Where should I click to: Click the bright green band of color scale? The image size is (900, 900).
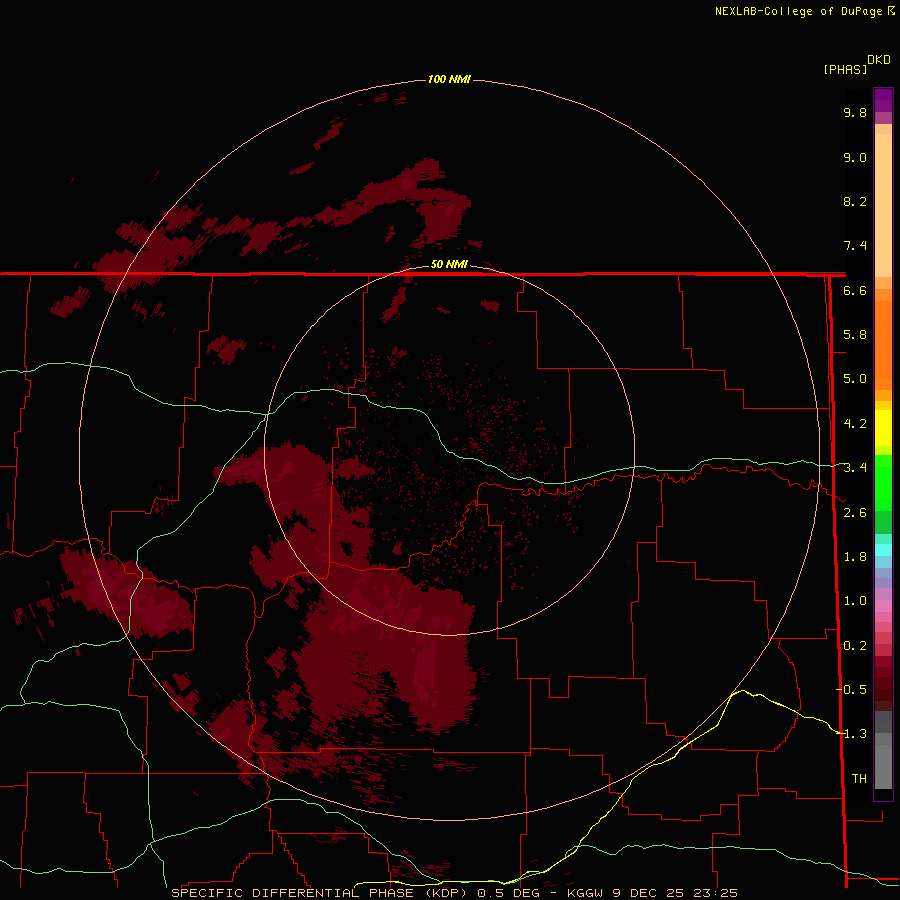(883, 483)
